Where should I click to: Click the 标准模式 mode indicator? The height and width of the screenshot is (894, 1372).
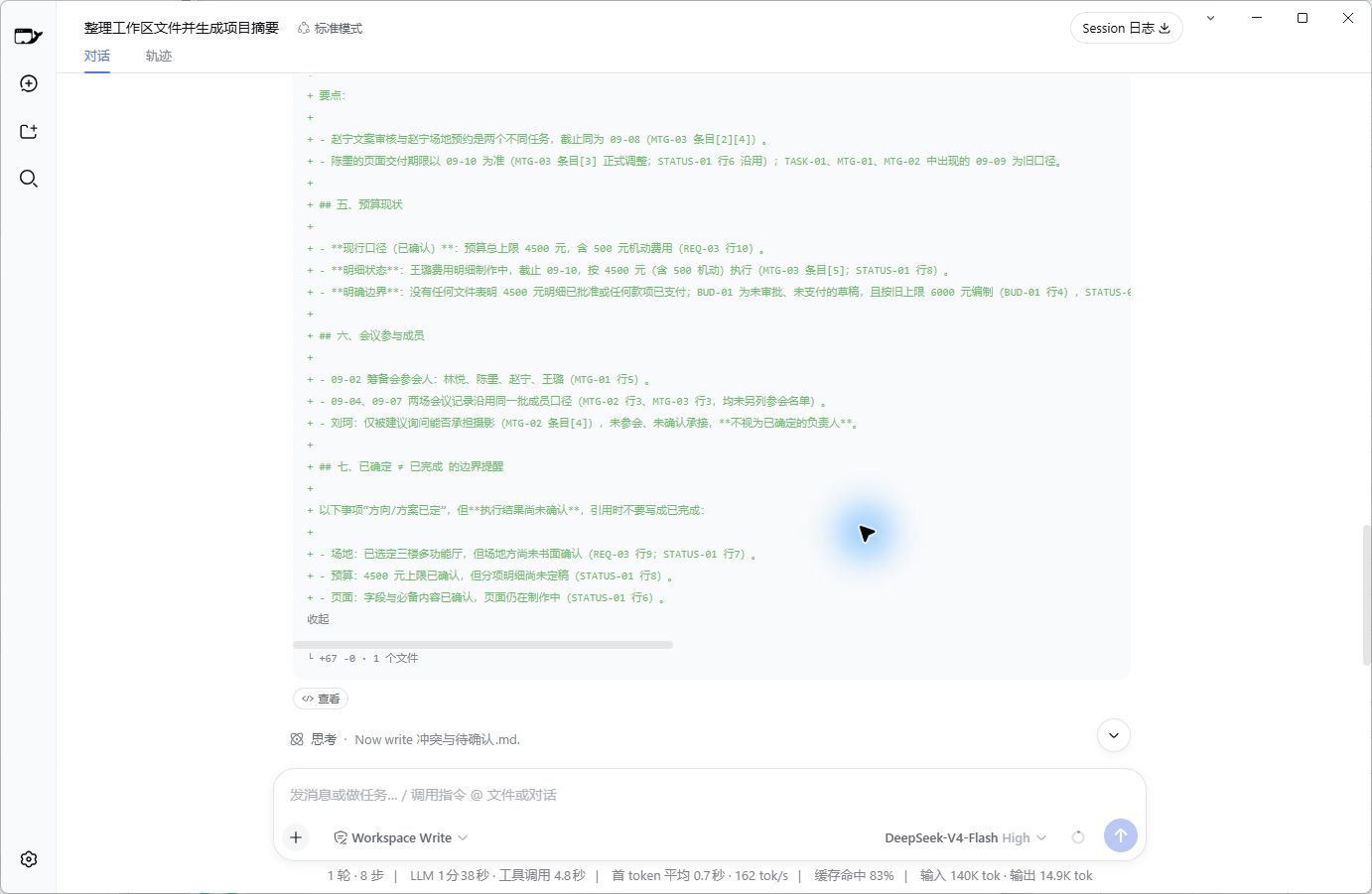tap(331, 29)
